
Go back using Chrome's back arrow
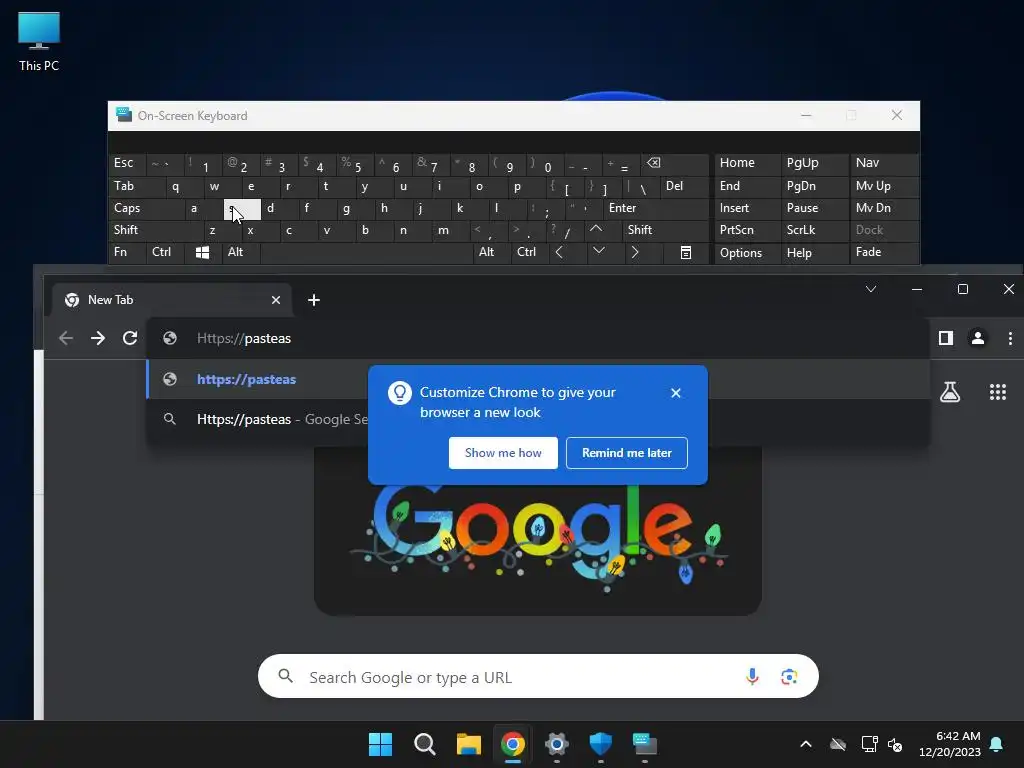pyautogui.click(x=66, y=338)
